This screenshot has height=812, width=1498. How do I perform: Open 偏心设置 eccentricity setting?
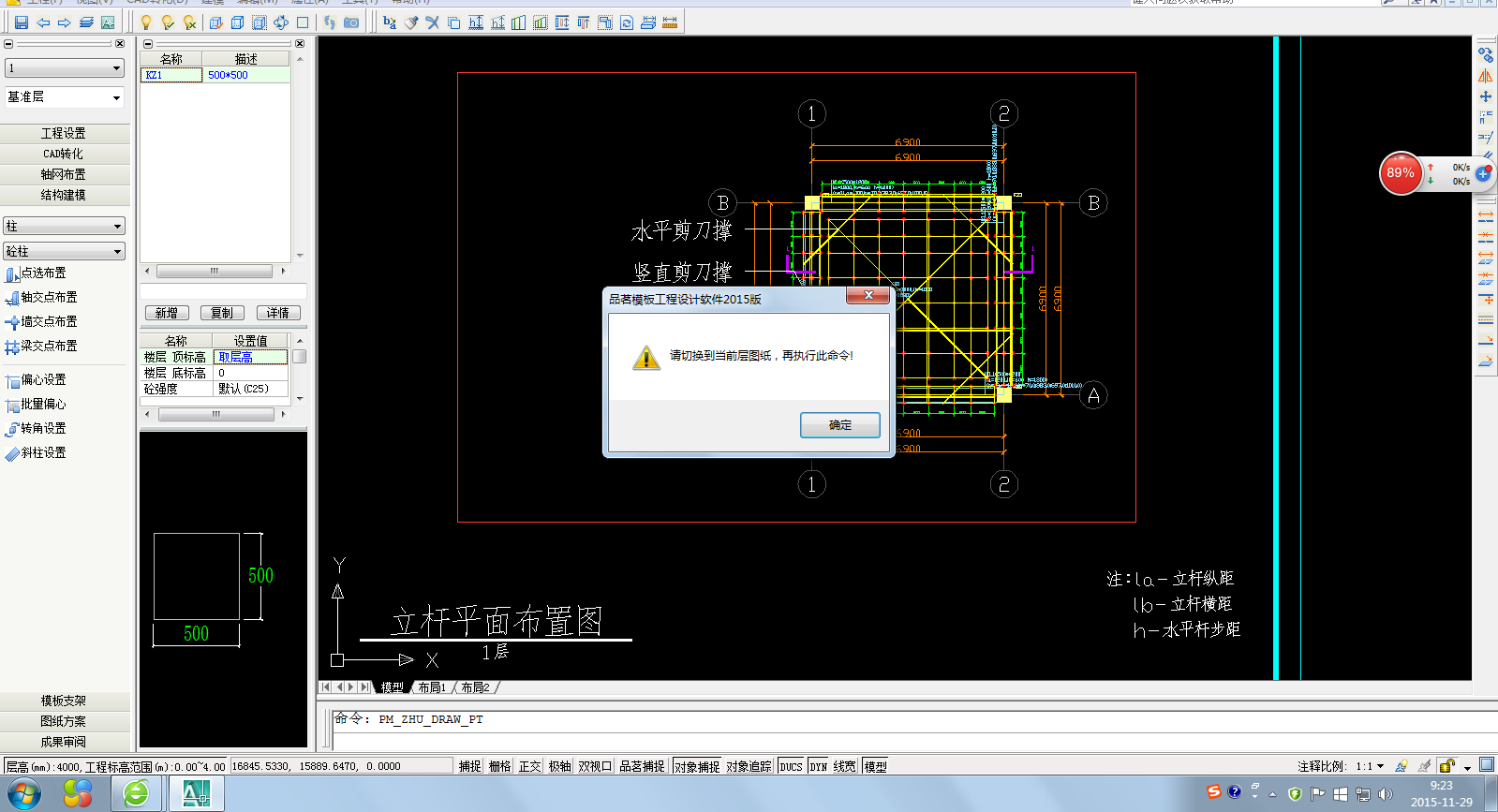tap(36, 380)
